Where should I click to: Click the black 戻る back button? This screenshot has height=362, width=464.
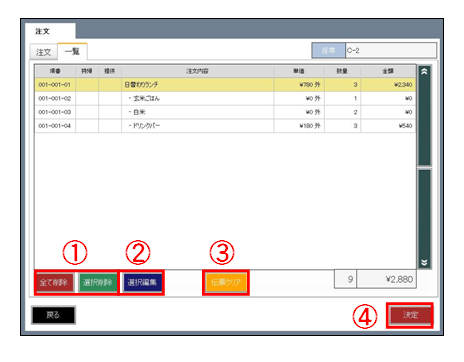(53, 315)
